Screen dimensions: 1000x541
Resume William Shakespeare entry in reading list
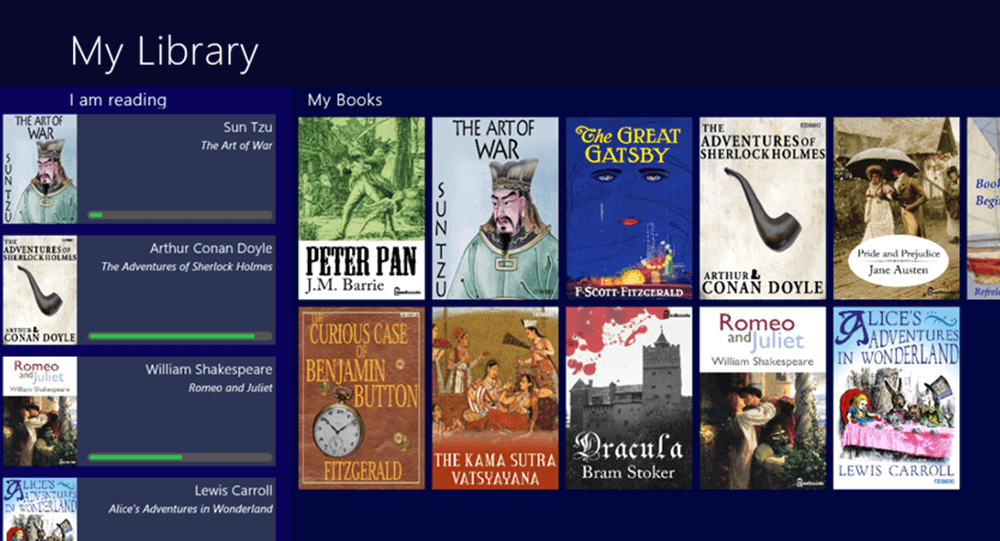pyautogui.click(x=139, y=411)
